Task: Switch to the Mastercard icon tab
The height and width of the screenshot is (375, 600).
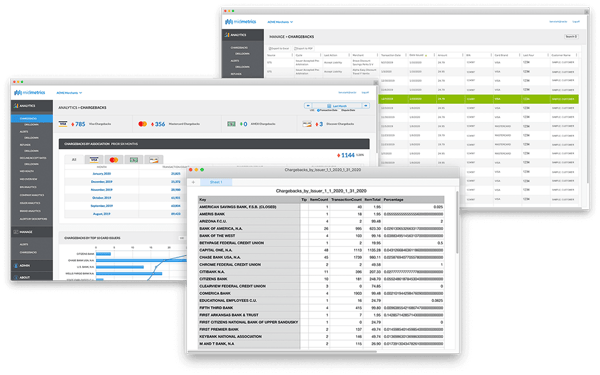Action: 114,160
